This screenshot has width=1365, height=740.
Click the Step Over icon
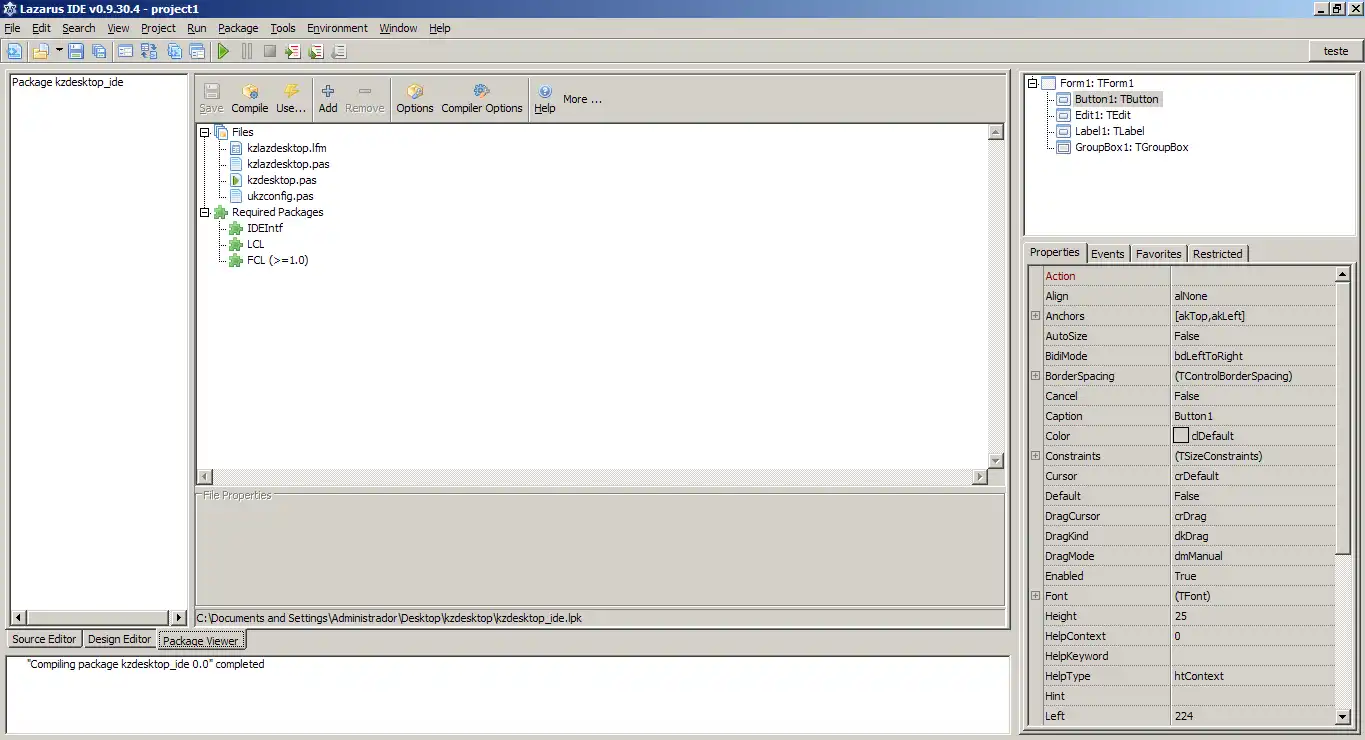(316, 51)
